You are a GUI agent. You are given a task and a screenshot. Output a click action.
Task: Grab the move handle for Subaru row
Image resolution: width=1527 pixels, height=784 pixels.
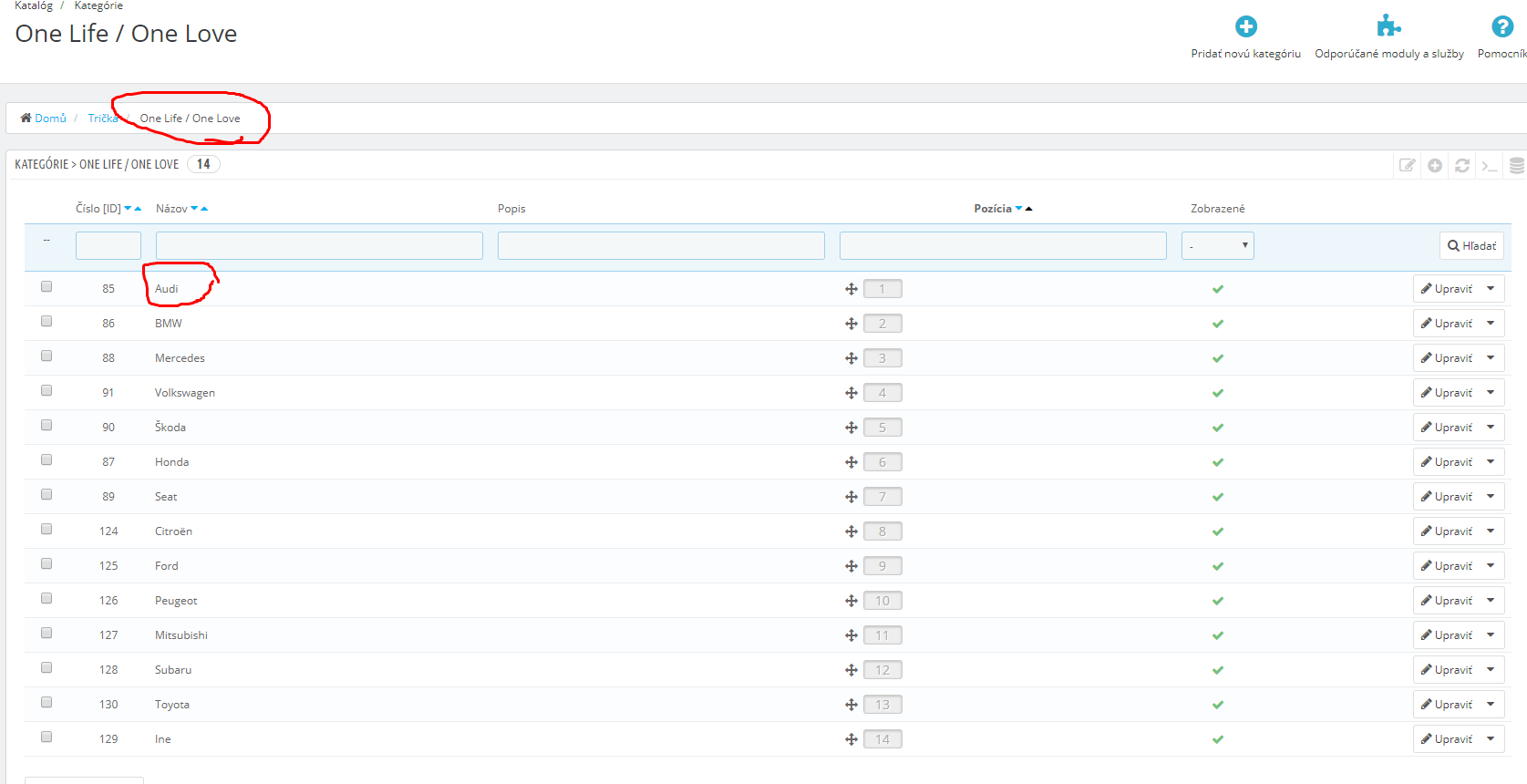pos(851,670)
